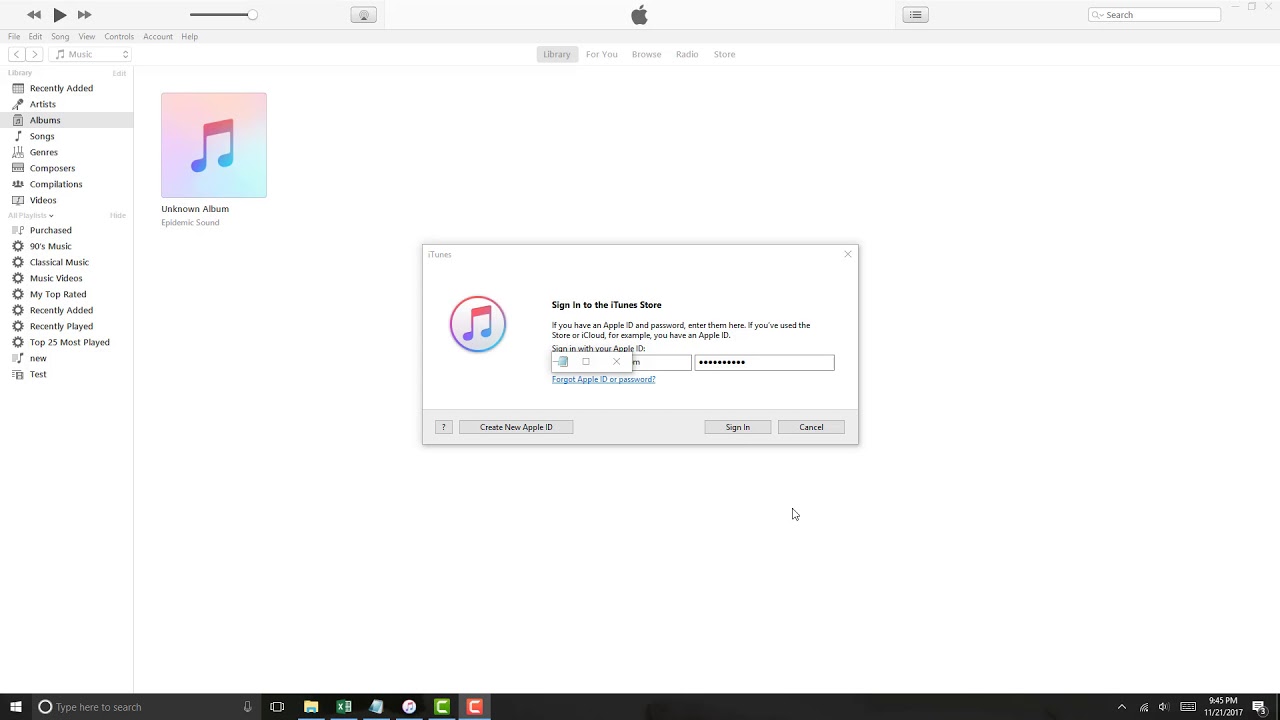Switch to the Library tab
Screen dimensions: 1280x720
pos(557,54)
